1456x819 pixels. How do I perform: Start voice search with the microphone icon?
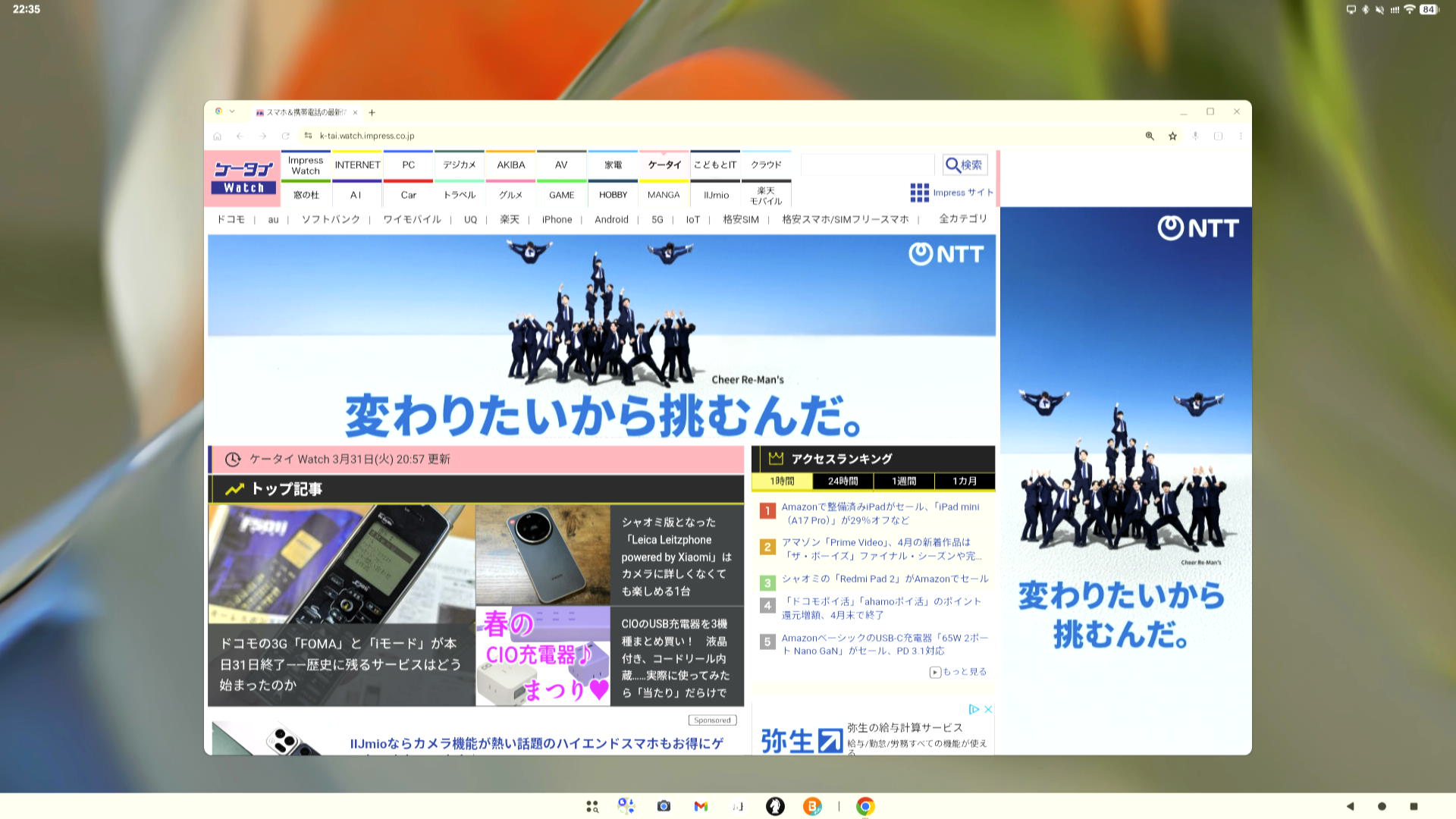click(1195, 136)
